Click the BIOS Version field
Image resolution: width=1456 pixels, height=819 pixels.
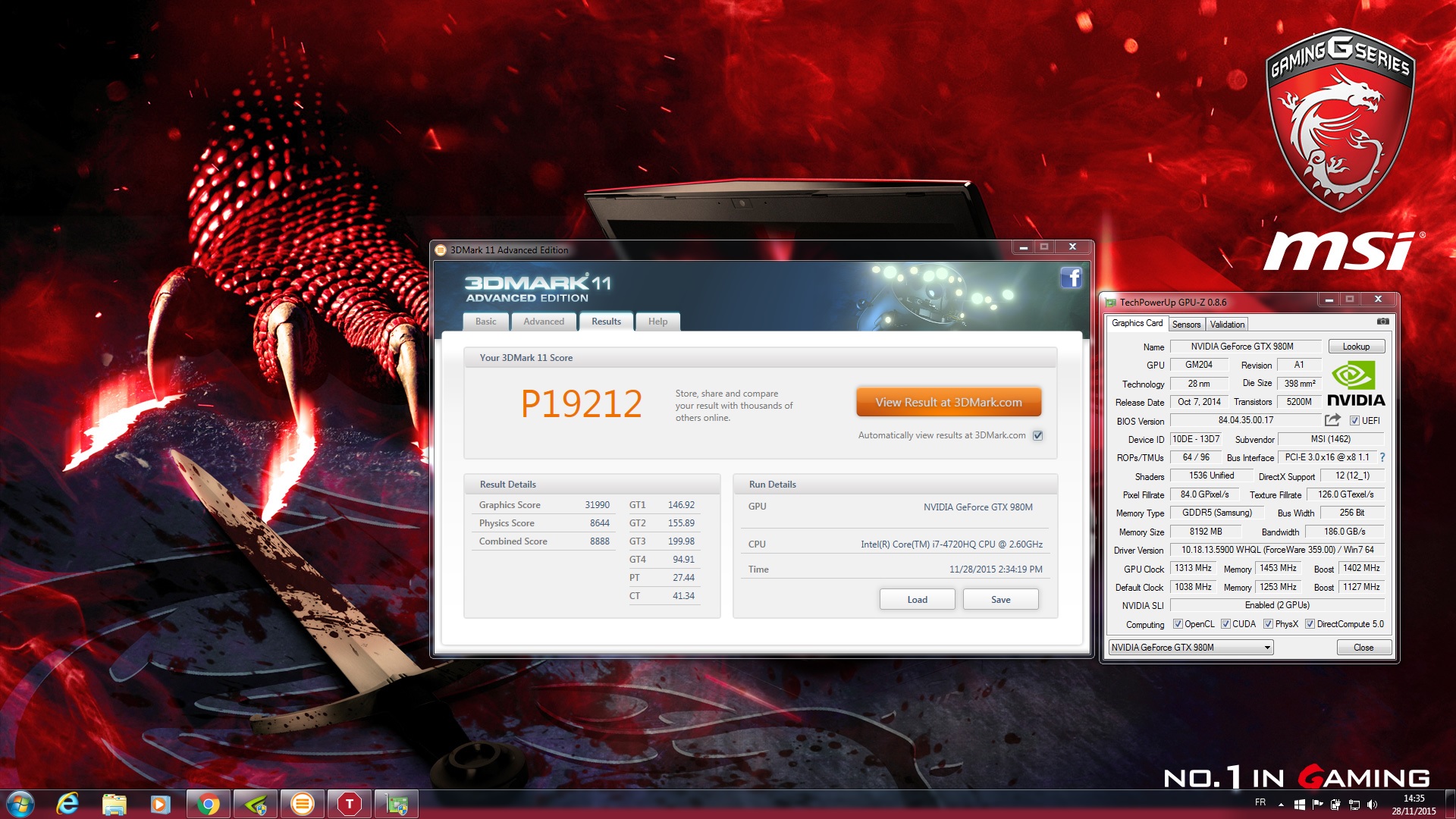click(x=1246, y=420)
